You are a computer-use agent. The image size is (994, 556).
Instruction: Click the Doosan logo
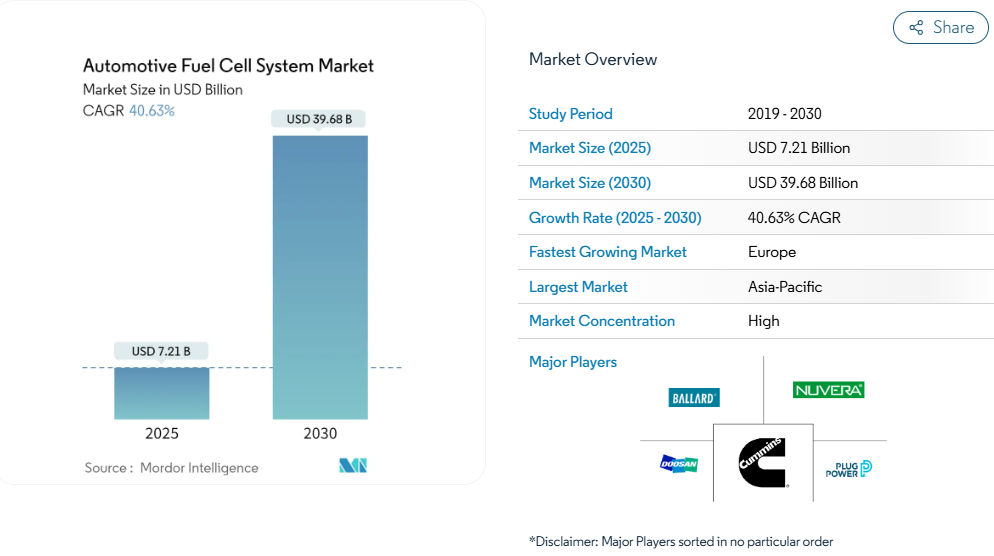(x=679, y=463)
